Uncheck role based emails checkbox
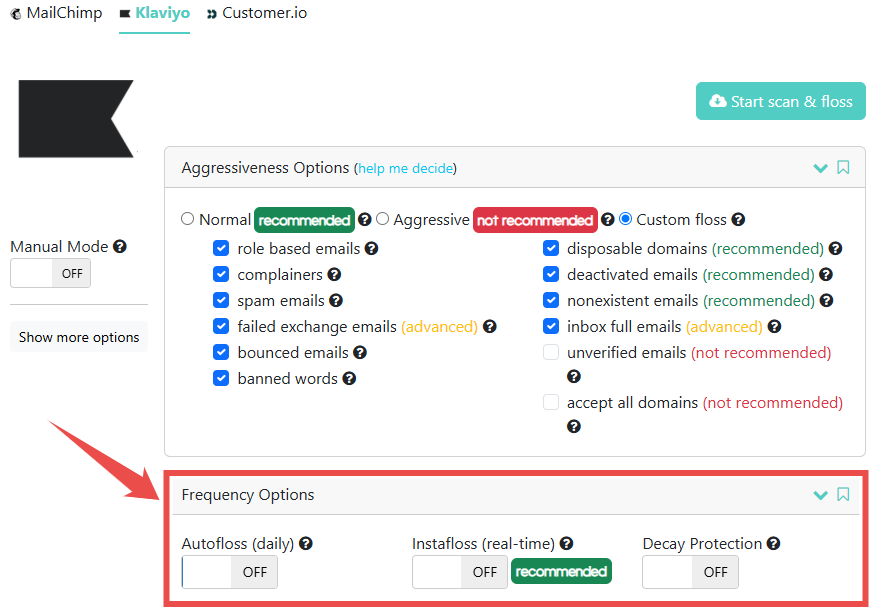Screen dimensions: 873x615 221,248
